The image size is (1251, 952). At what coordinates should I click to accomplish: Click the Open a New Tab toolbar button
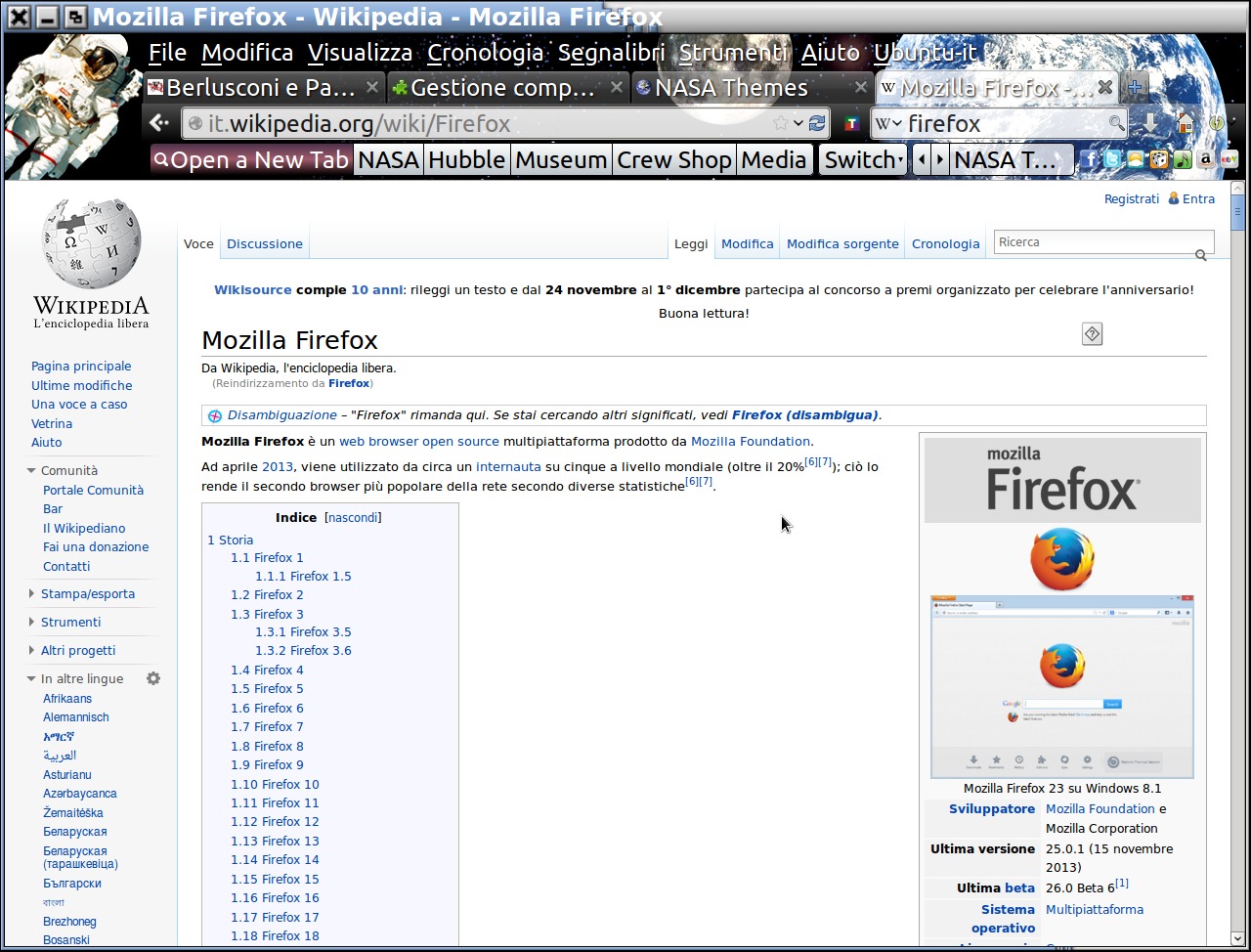click(x=251, y=160)
